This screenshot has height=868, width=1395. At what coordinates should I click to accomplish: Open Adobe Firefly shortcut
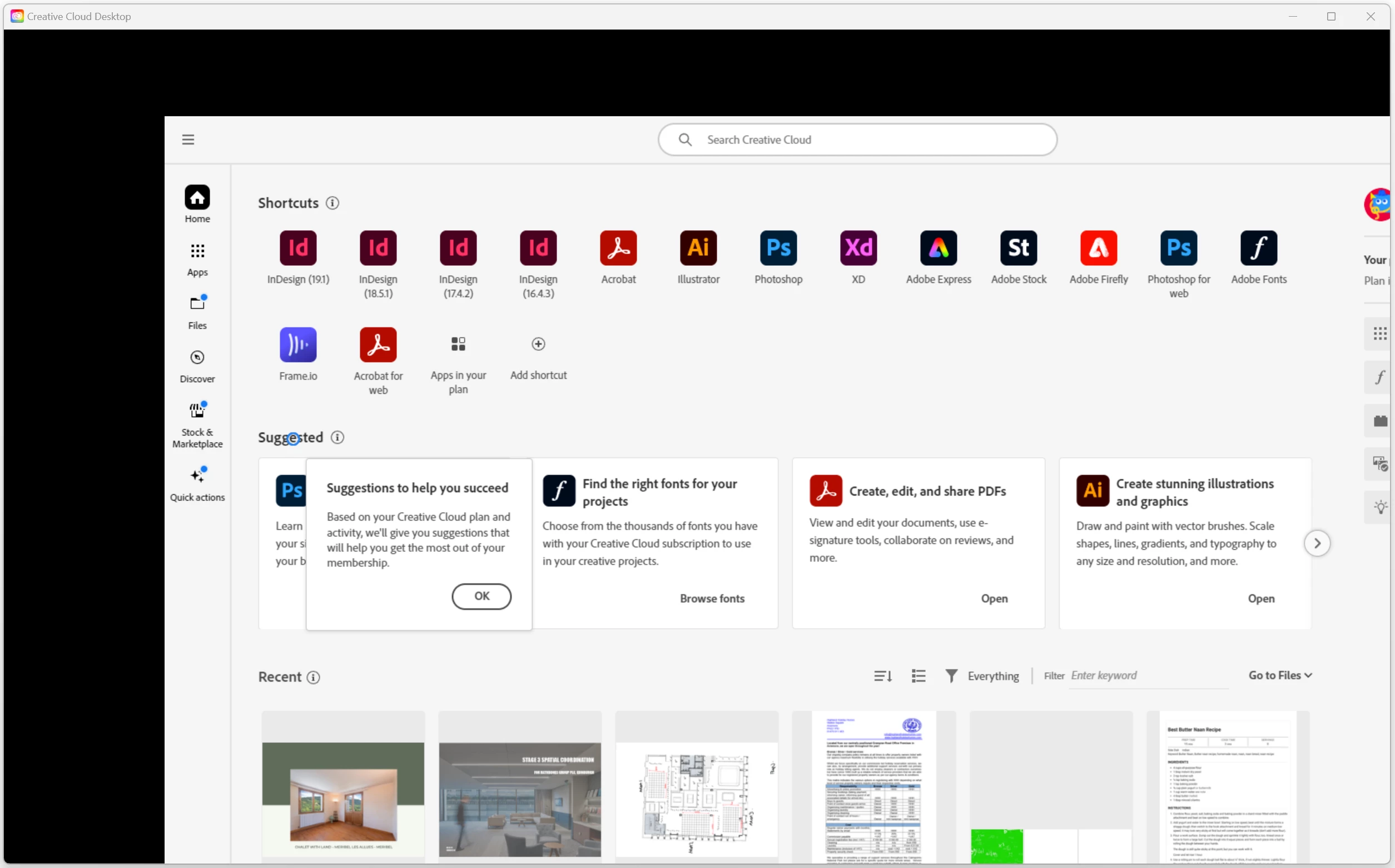pos(1098,248)
